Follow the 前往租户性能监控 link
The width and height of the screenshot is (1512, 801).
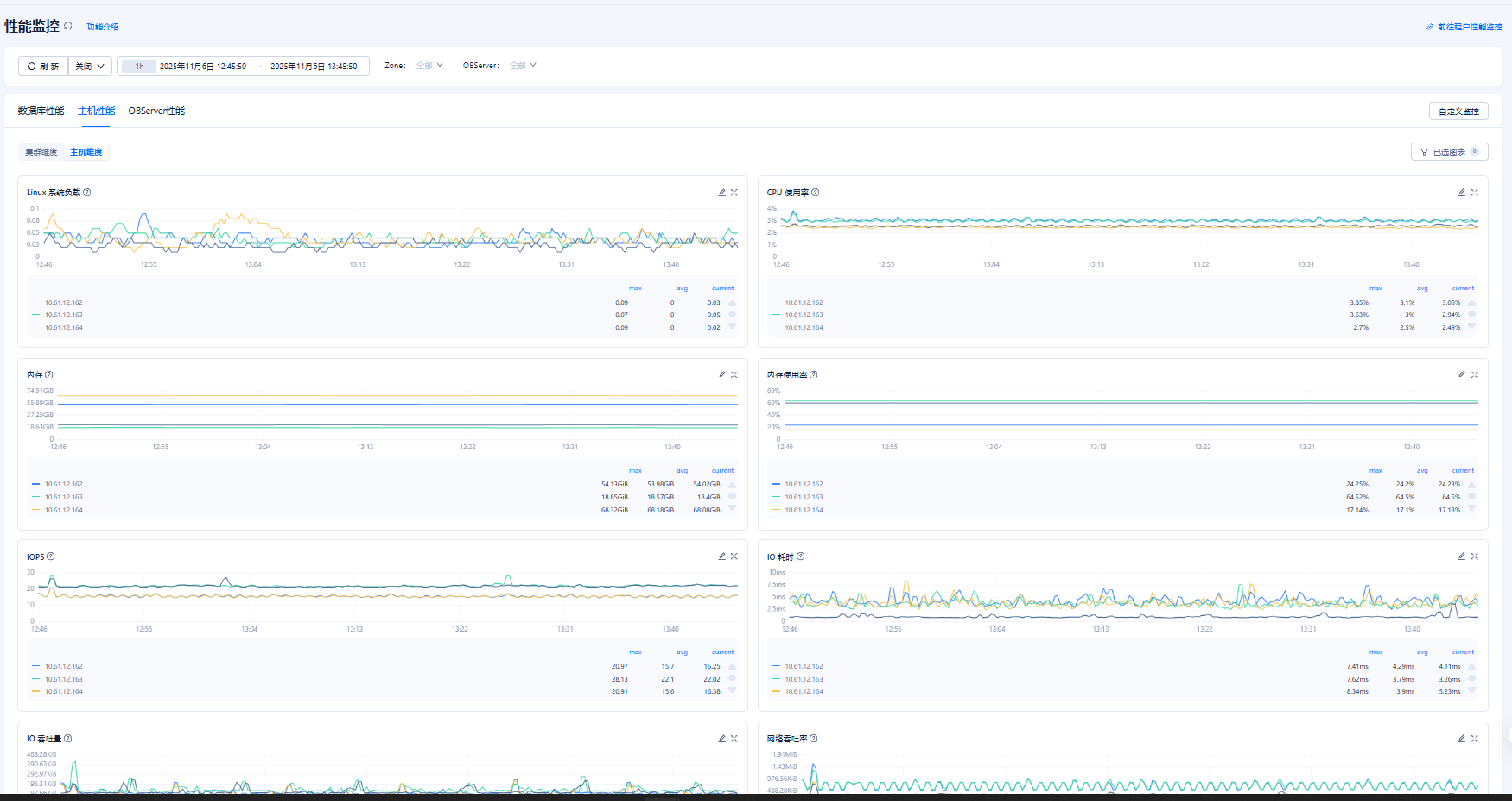[x=1469, y=27]
